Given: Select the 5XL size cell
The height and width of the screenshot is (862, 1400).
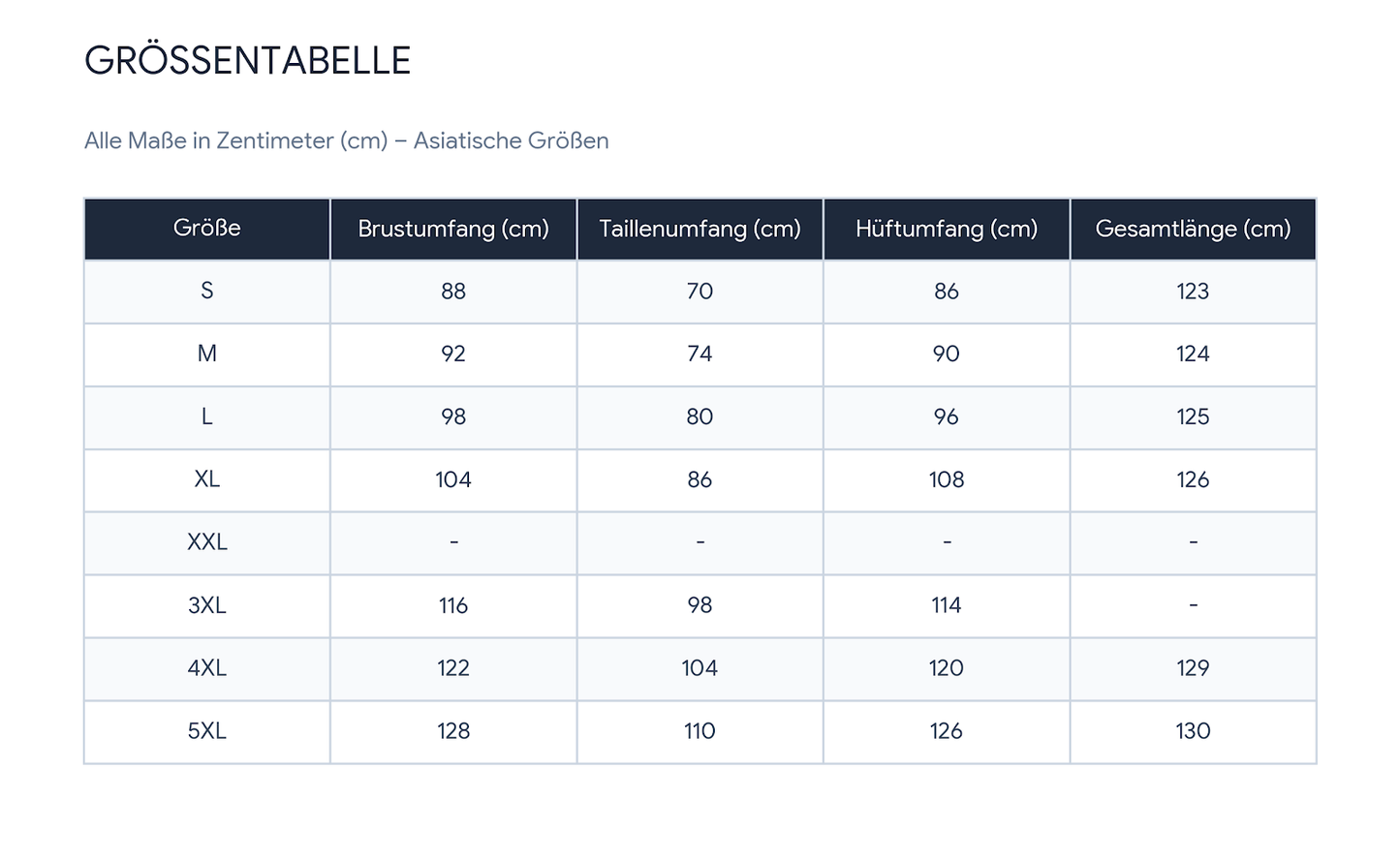Looking at the screenshot, I should (x=207, y=731).
